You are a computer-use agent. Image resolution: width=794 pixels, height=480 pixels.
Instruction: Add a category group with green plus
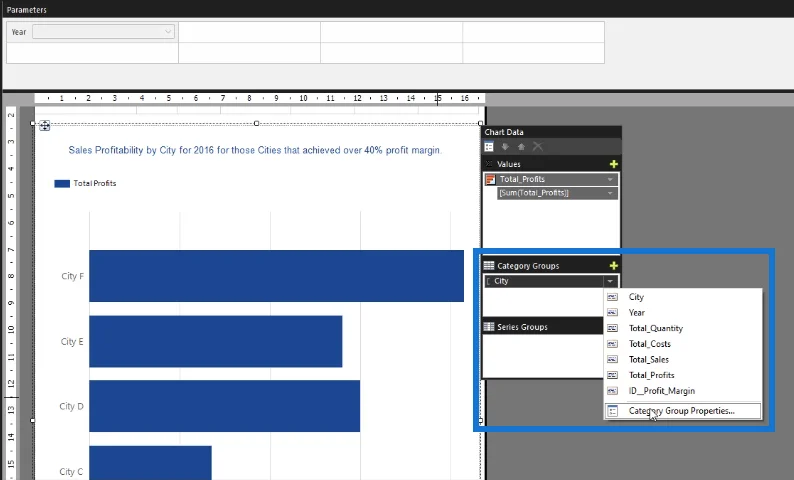point(614,266)
